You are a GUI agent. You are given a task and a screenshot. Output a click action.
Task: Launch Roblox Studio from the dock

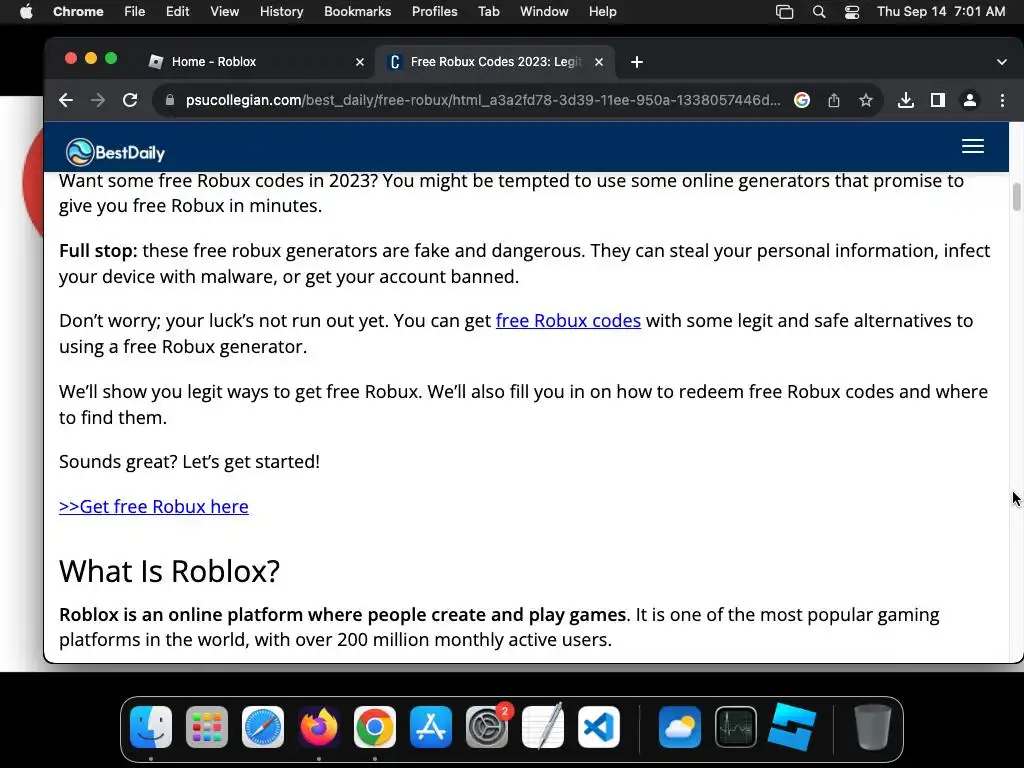tap(792, 727)
